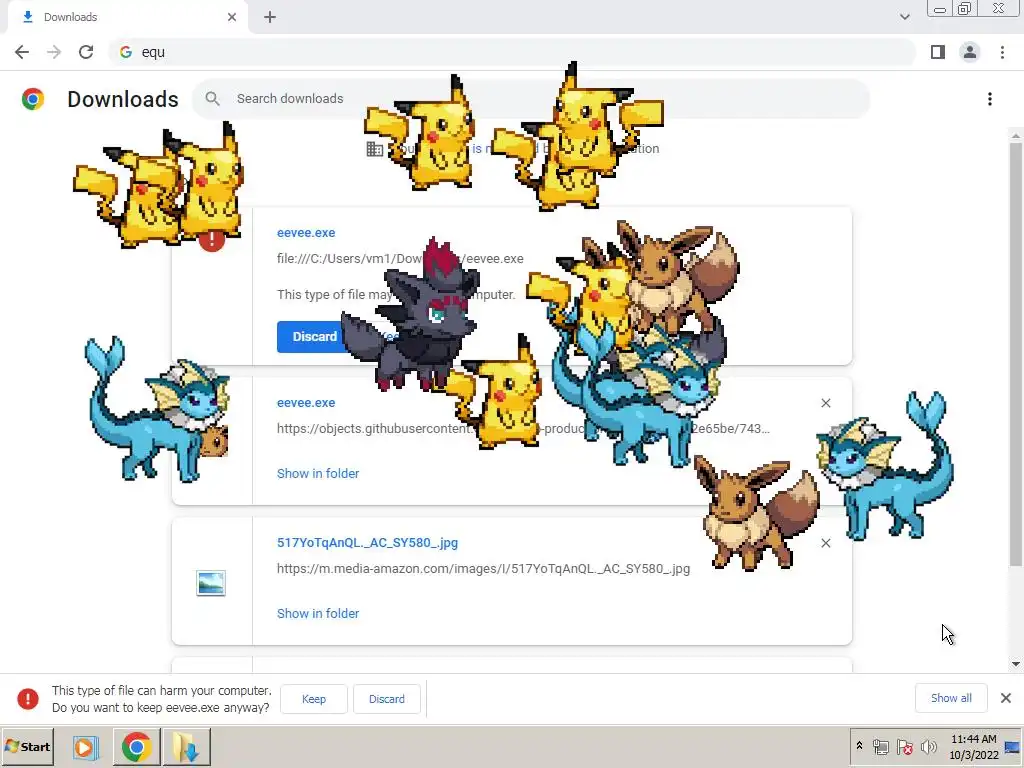This screenshot has height=768, width=1024.
Task: Open Windows Media Player from taskbar
Action: click(x=85, y=746)
